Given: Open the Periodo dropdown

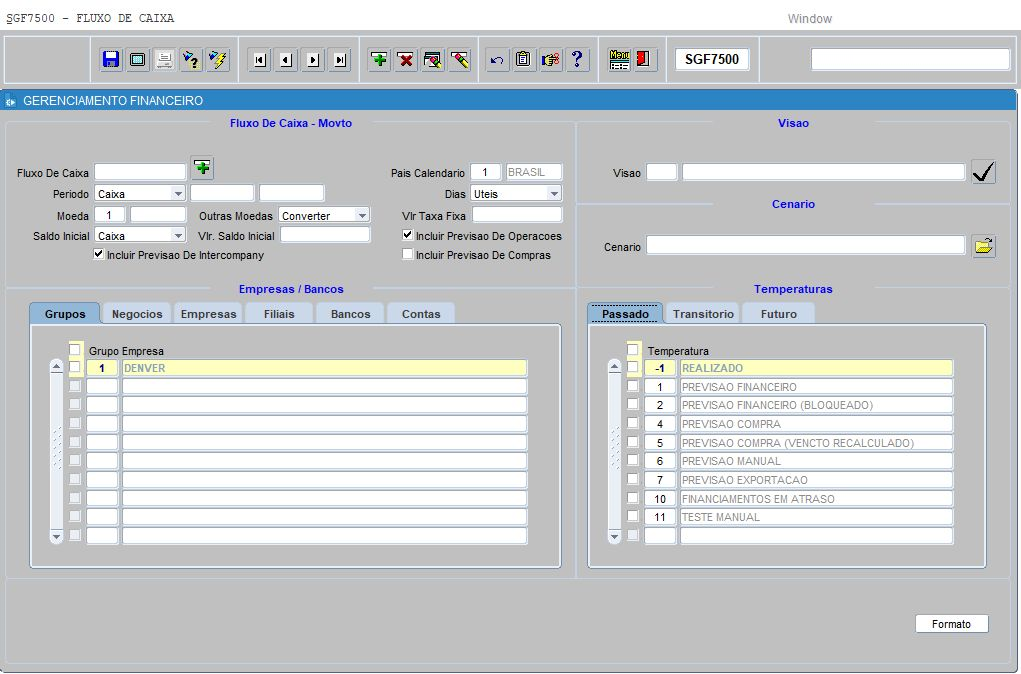Looking at the screenshot, I should coord(178,193).
